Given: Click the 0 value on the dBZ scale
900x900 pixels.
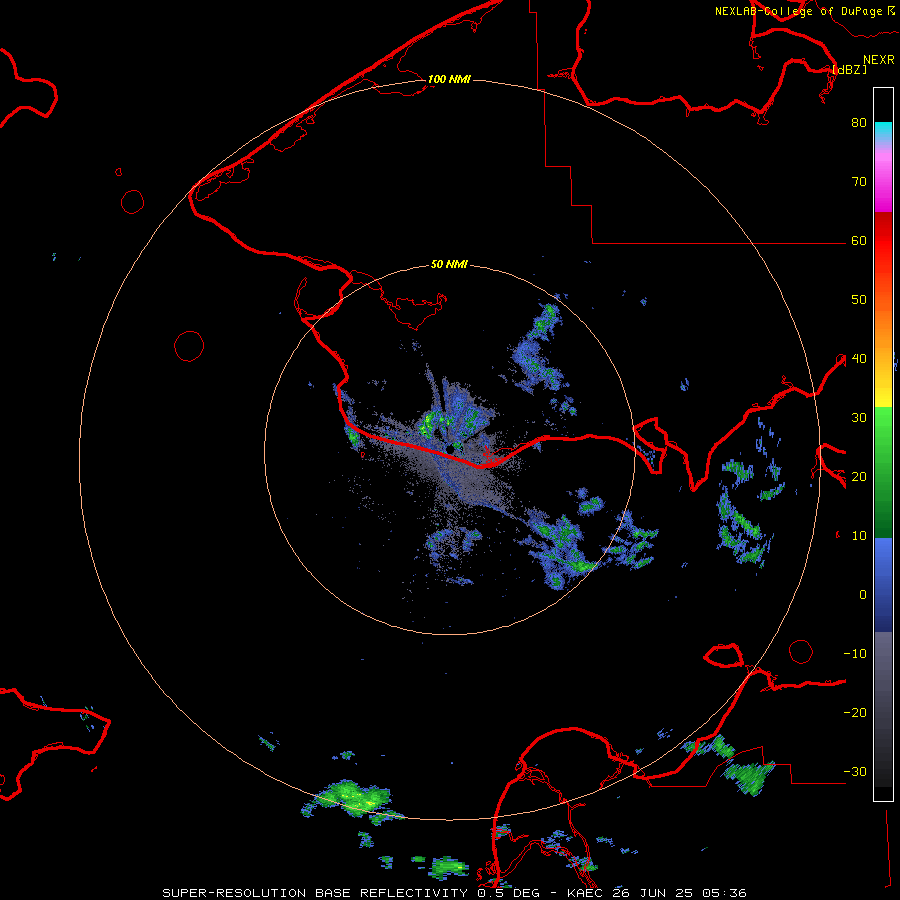Looking at the screenshot, I should click(863, 595).
